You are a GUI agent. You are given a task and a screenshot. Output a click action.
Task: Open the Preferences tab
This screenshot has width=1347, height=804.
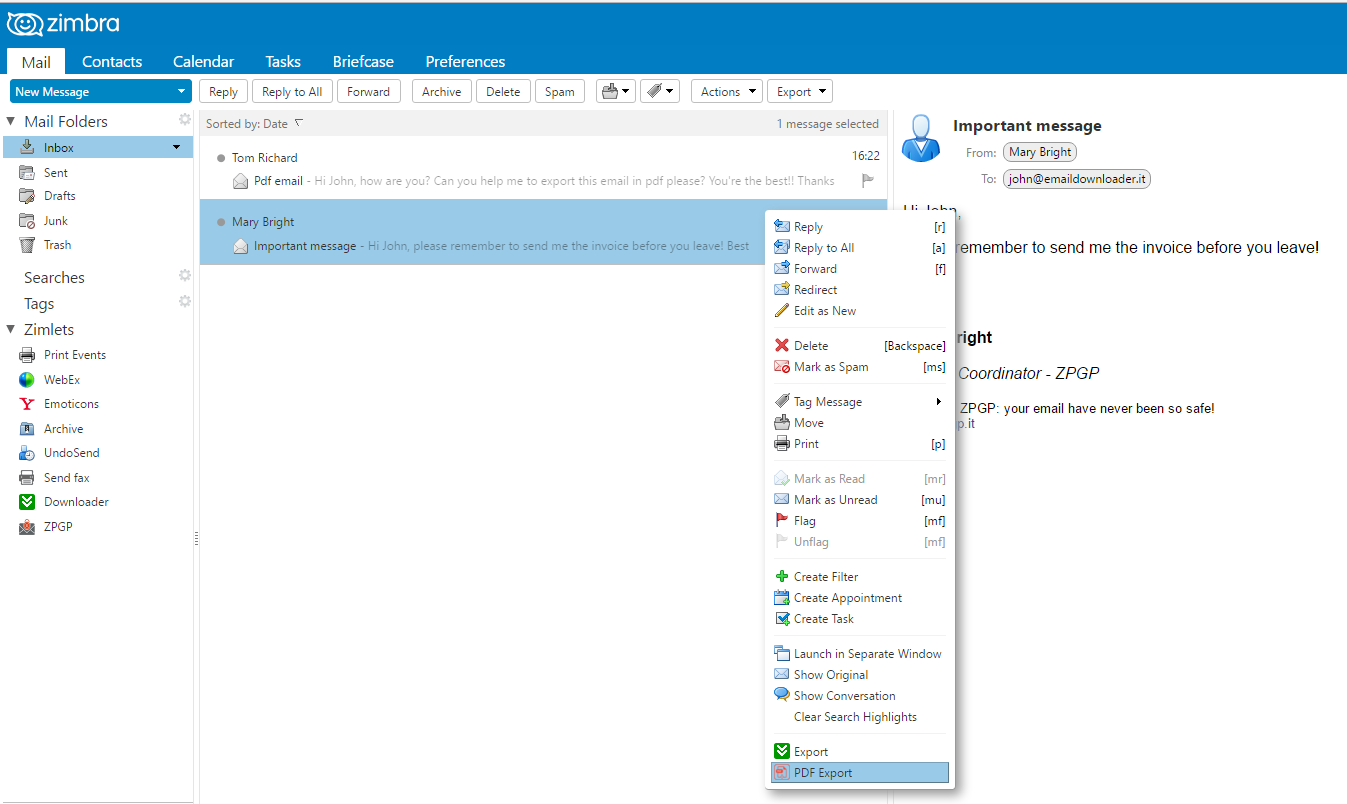point(465,61)
